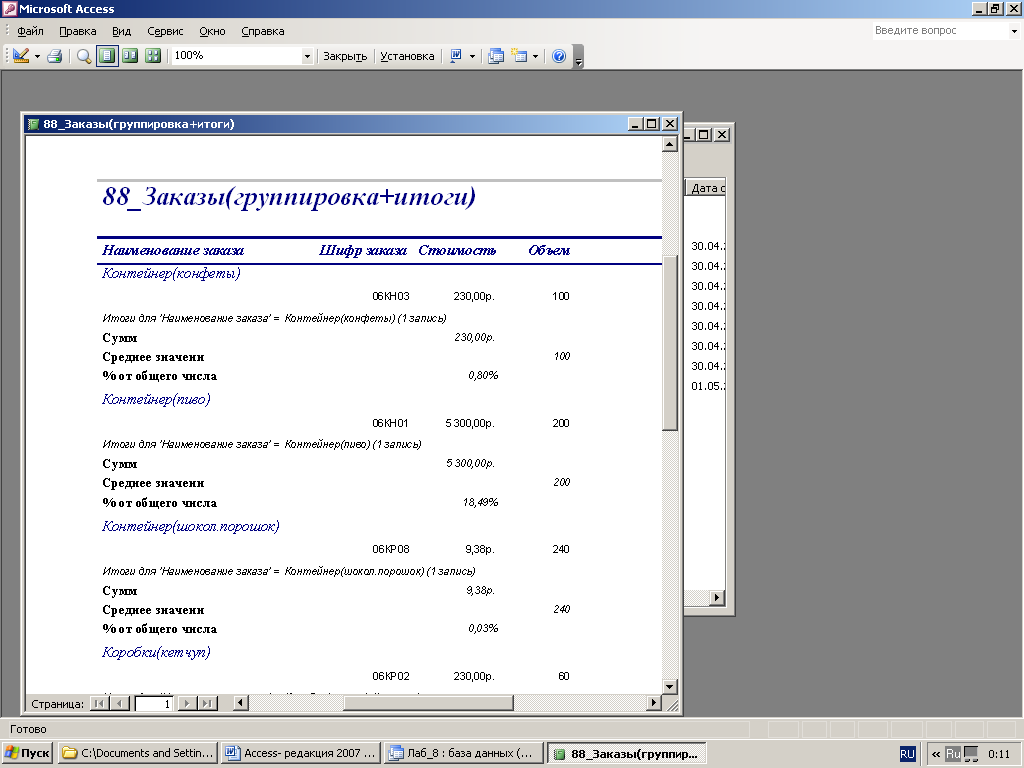Click the gray Ru tray icon
Screen dimensions: 1024x768
(x=953, y=754)
